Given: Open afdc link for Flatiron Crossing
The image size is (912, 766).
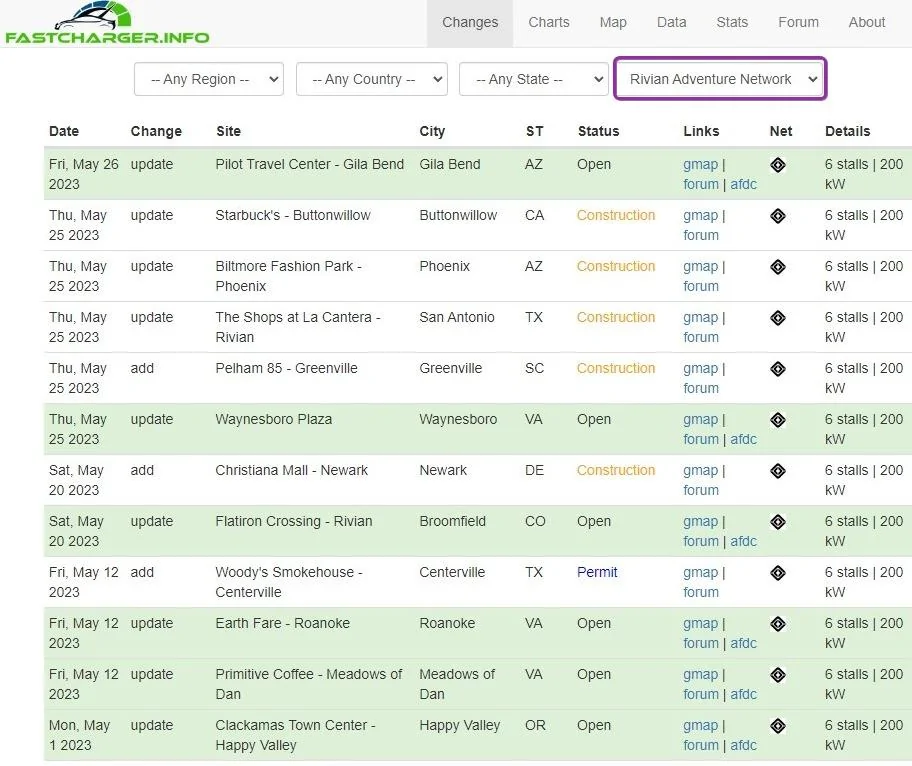Looking at the screenshot, I should (x=743, y=541).
